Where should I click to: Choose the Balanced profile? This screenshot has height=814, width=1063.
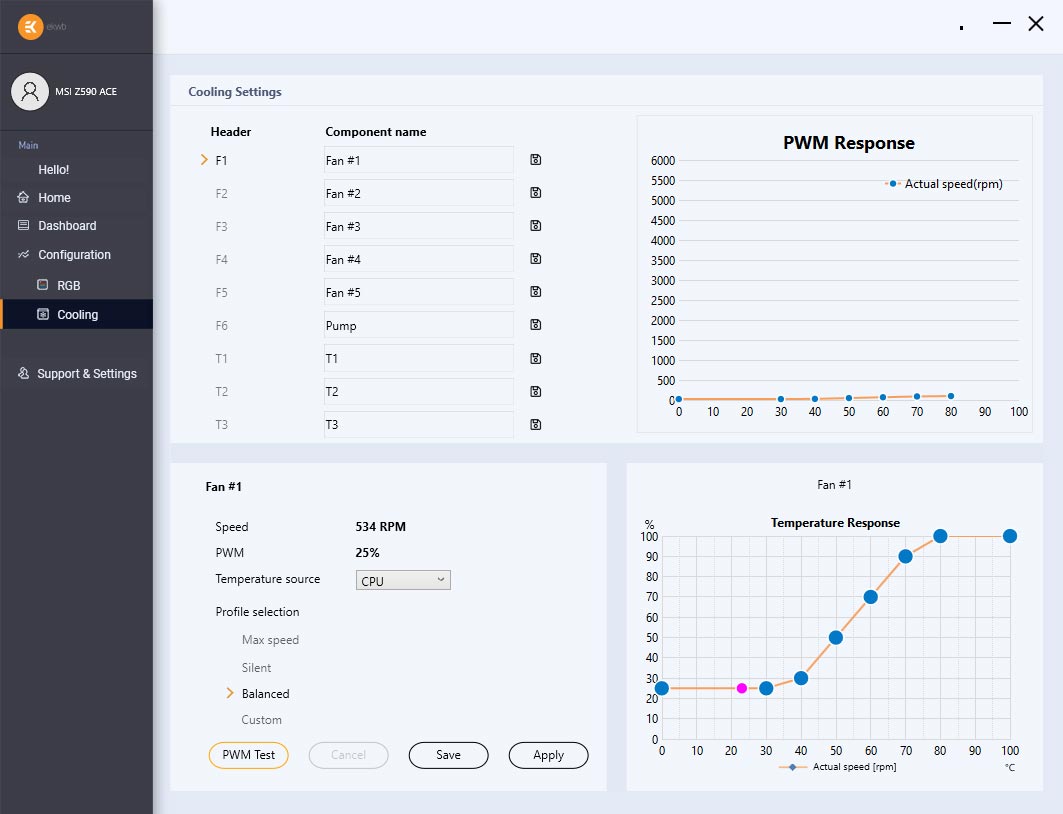click(x=265, y=693)
